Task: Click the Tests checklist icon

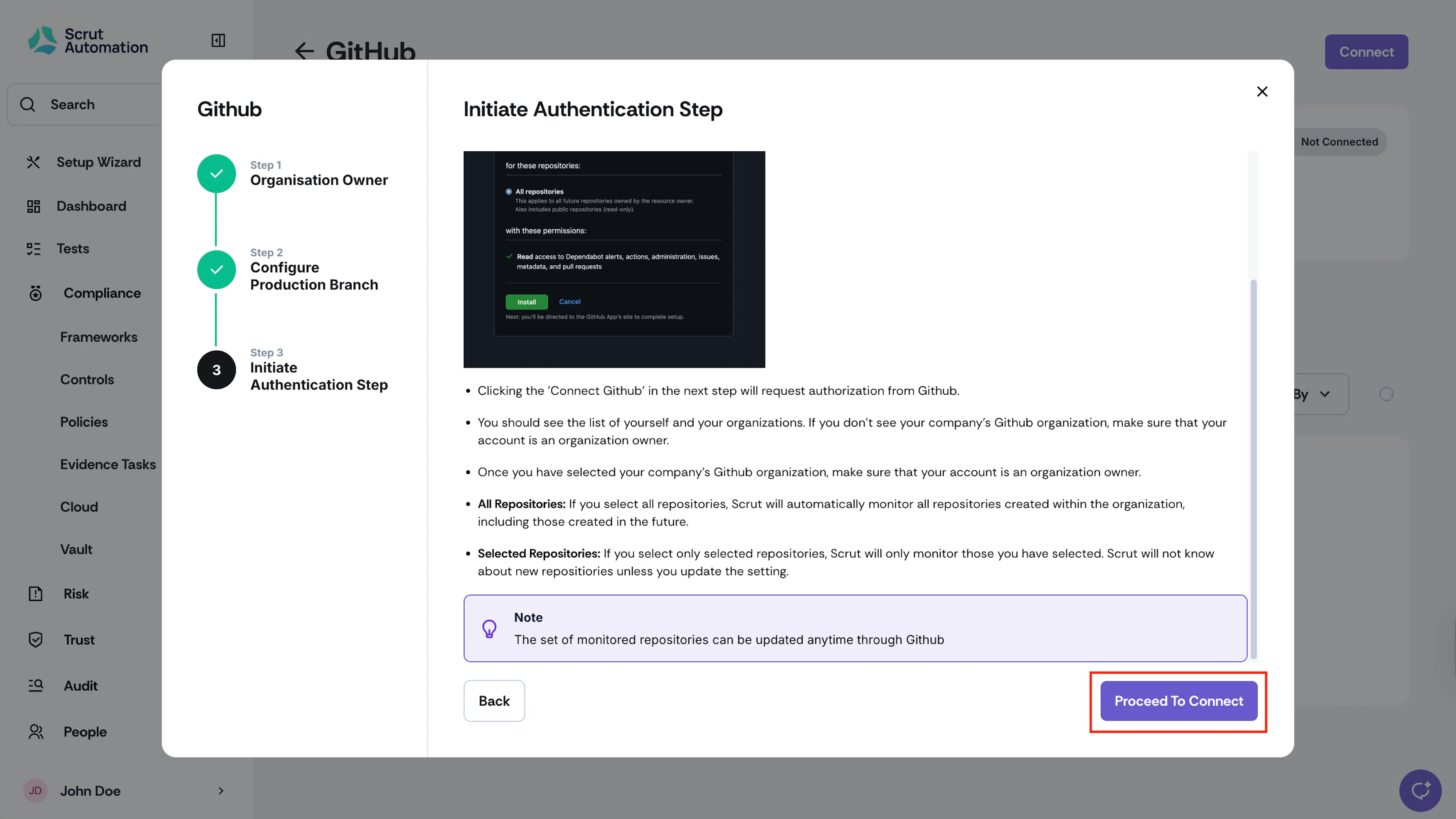Action: pos(33,249)
